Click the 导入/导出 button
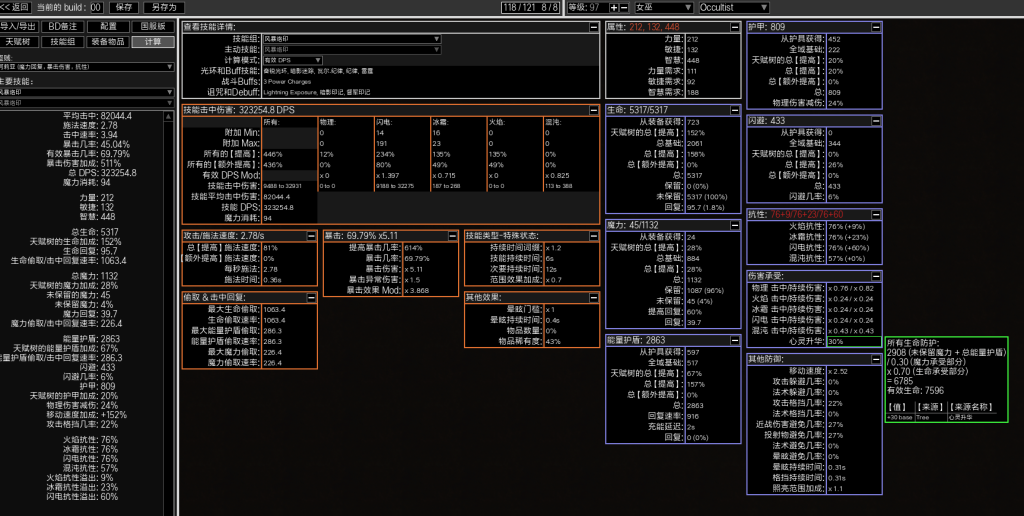 click(18, 27)
